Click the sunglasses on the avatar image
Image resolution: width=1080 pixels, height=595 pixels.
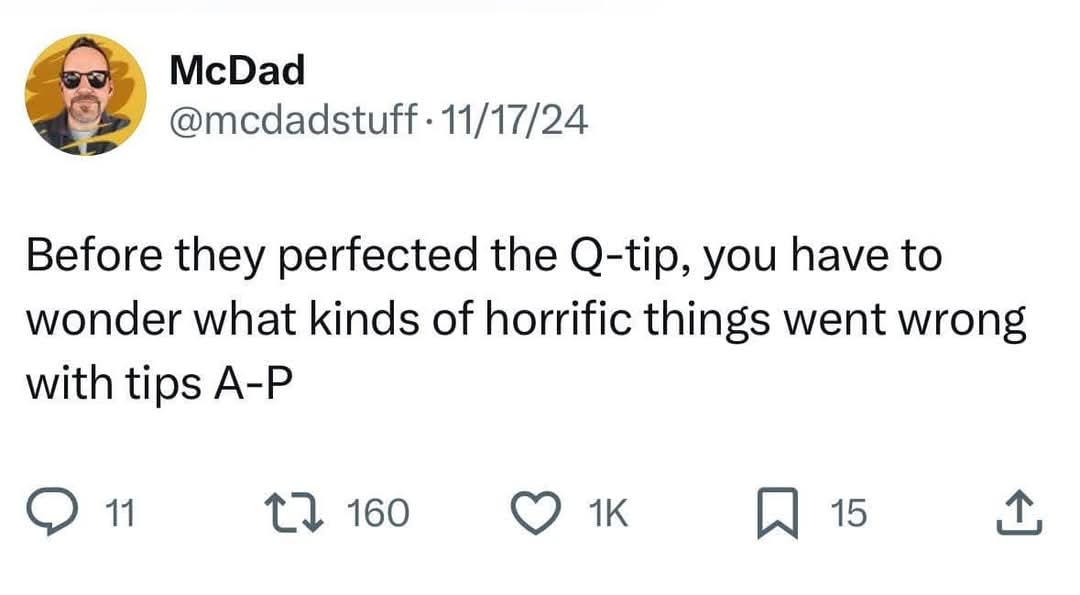click(84, 80)
